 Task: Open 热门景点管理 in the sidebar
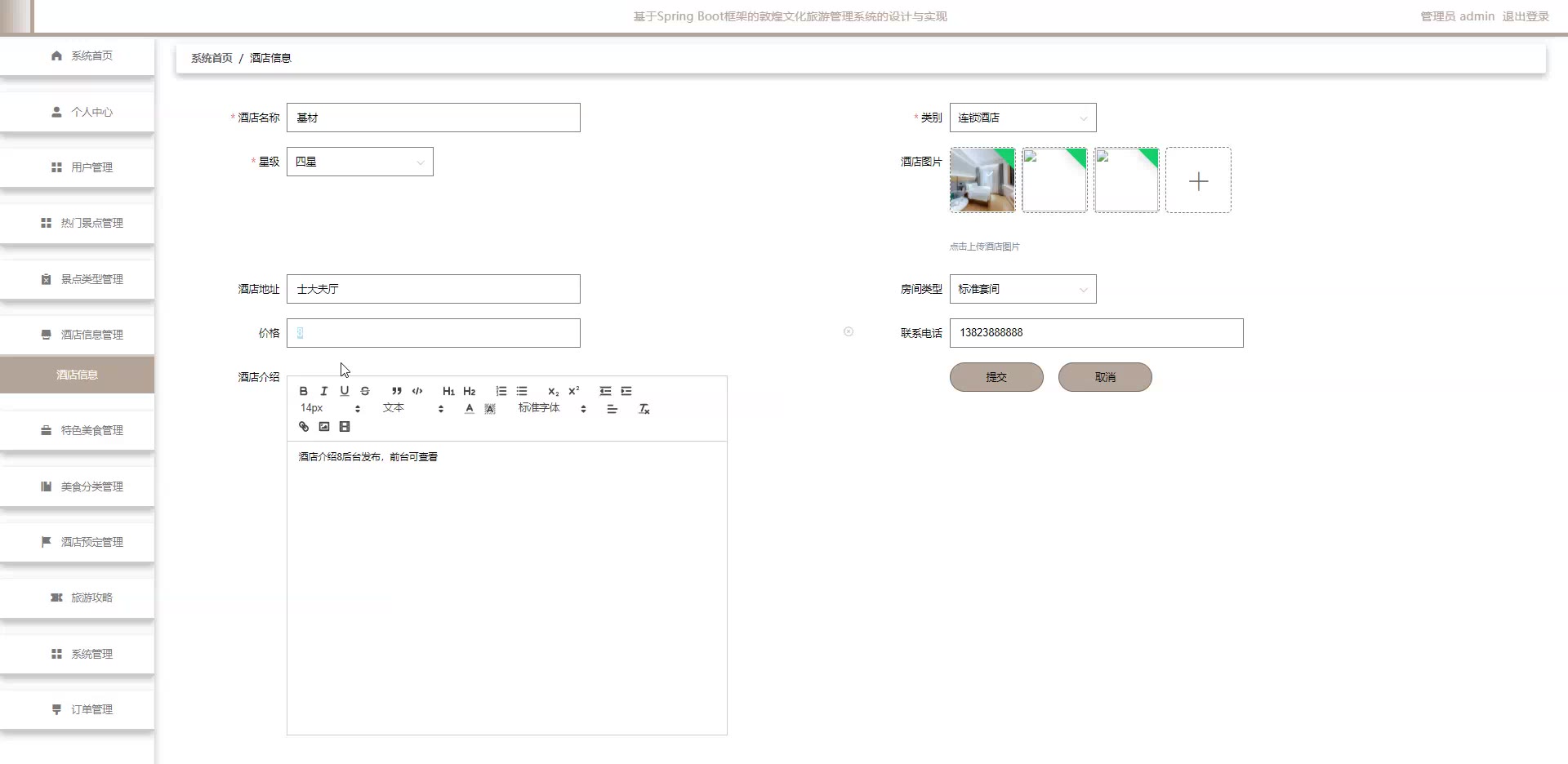tap(77, 223)
